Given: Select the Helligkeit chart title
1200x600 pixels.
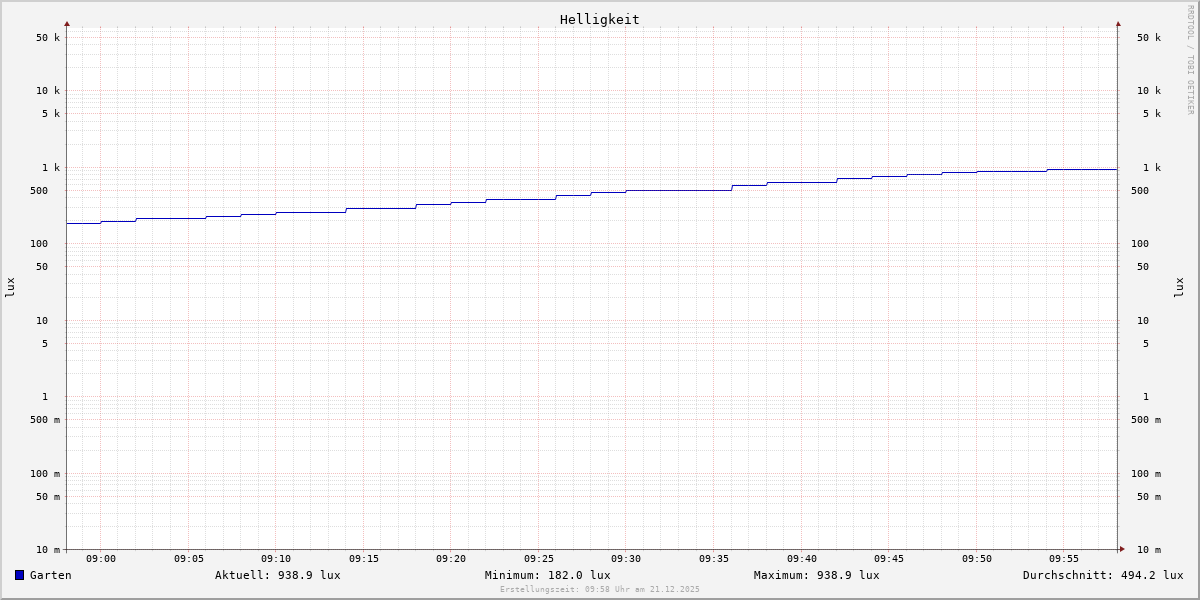Looking at the screenshot, I should click(x=599, y=19).
